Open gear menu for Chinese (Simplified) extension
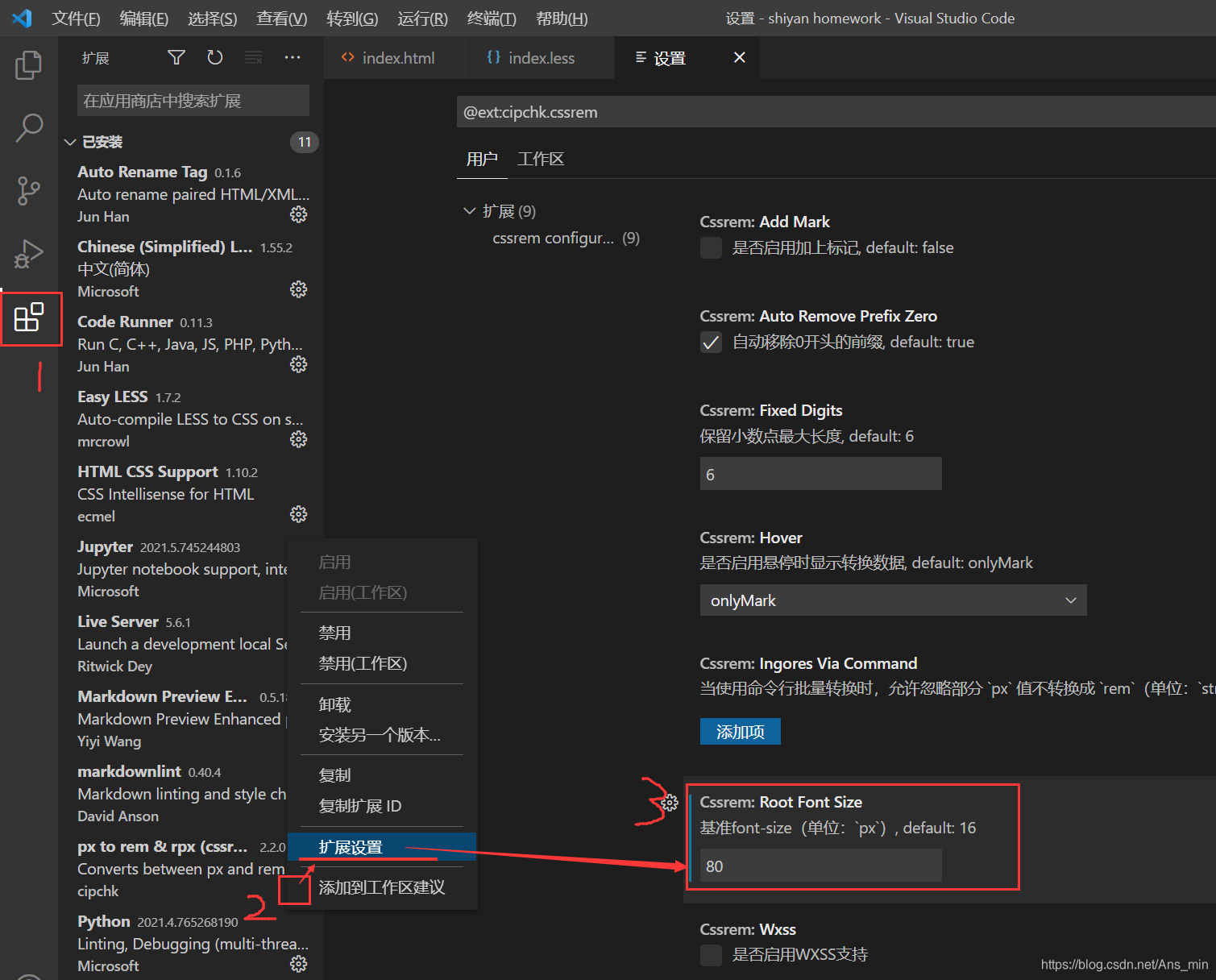 point(298,289)
